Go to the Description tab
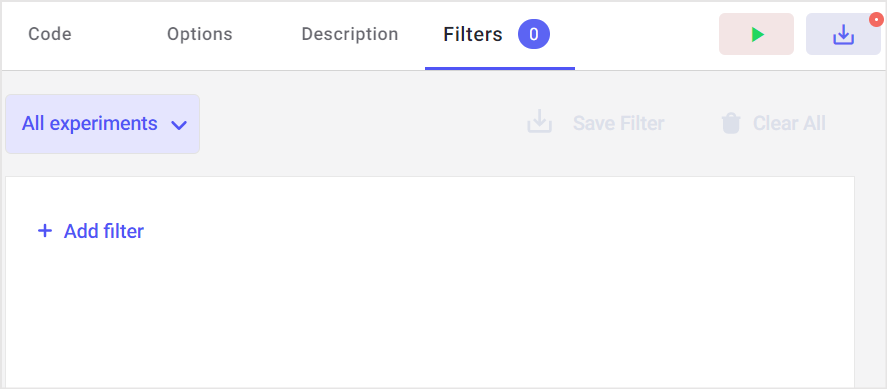The image size is (887, 389). (350, 34)
